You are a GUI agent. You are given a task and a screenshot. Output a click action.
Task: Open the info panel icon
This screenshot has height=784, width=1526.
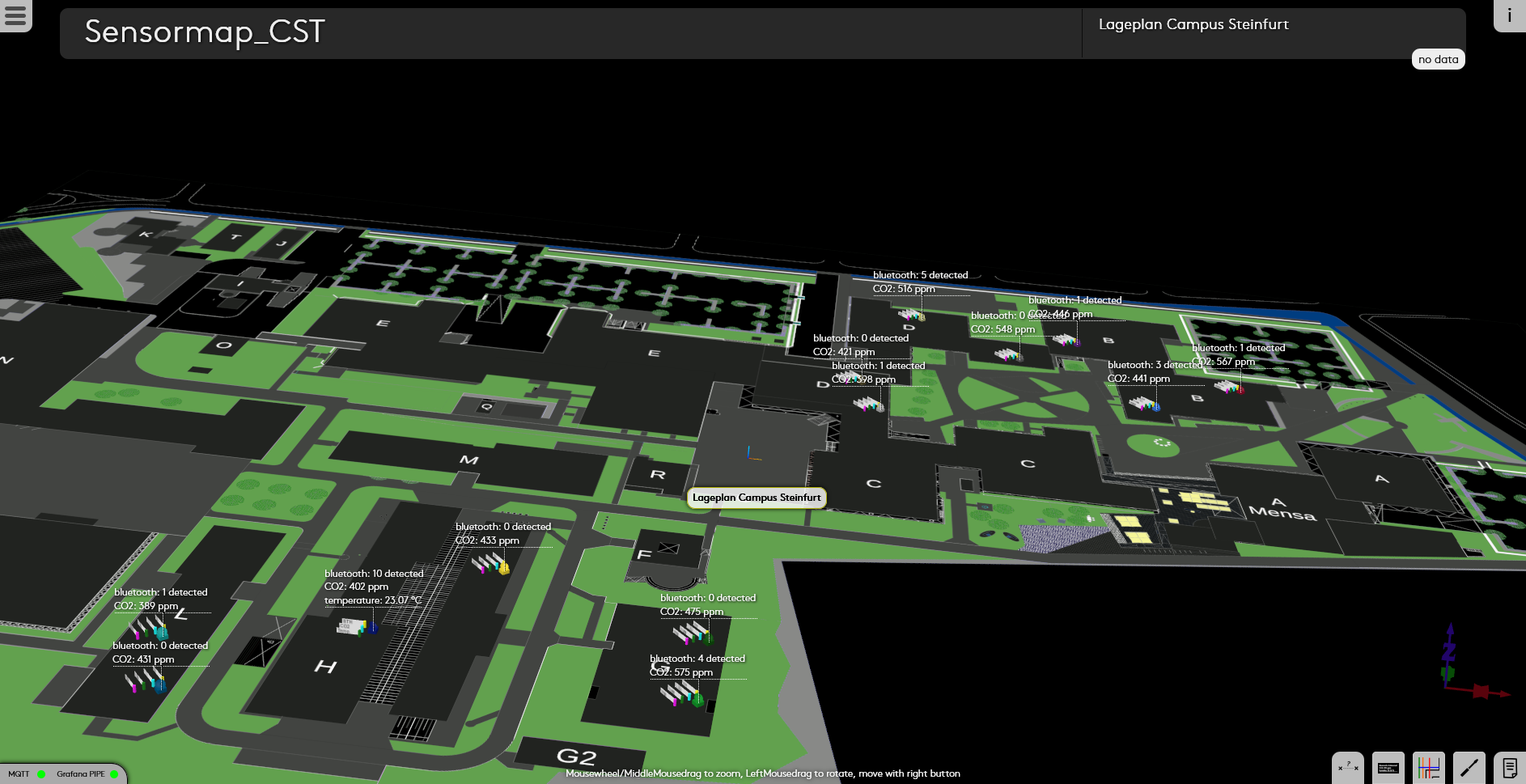pos(1509,15)
